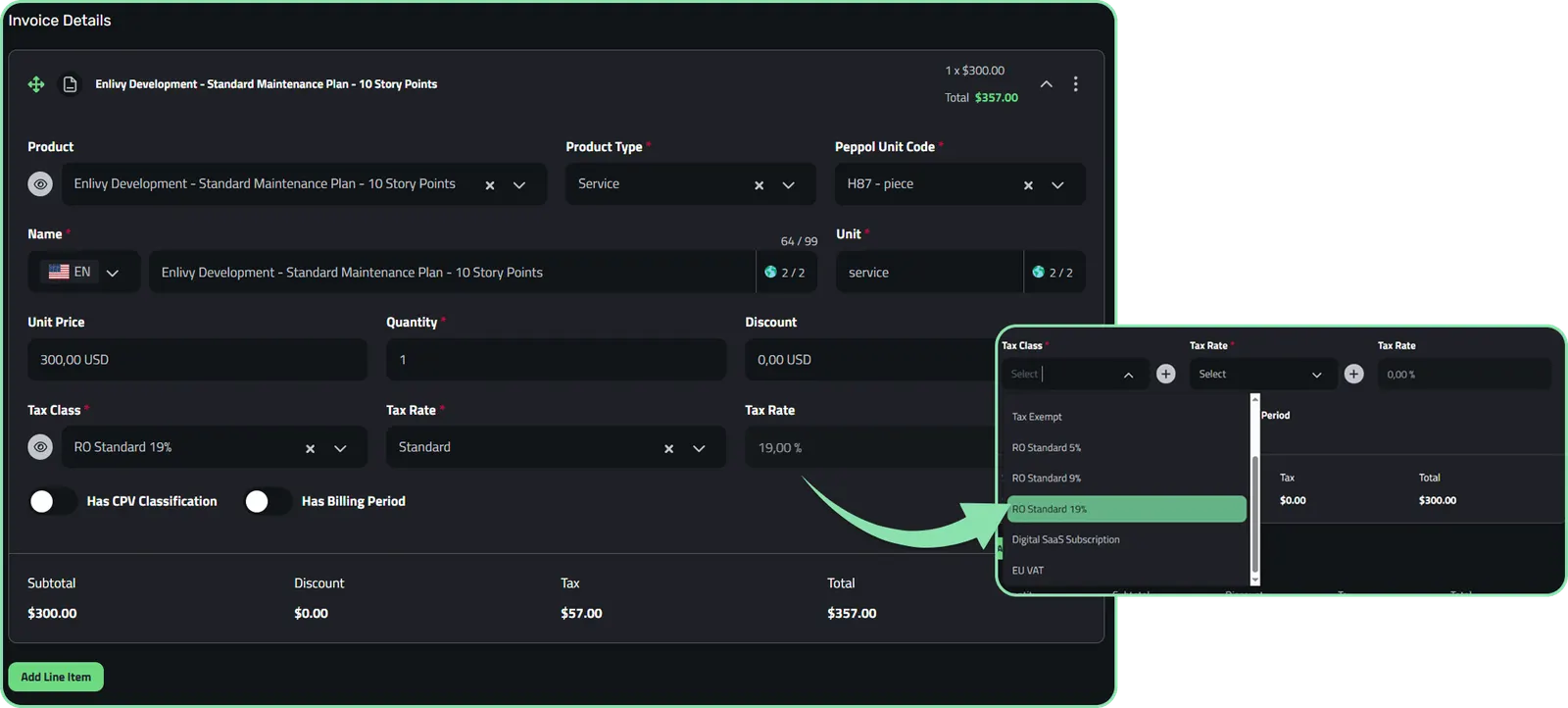1568x708 pixels.
Task: Click the Name input field
Action: (452, 272)
